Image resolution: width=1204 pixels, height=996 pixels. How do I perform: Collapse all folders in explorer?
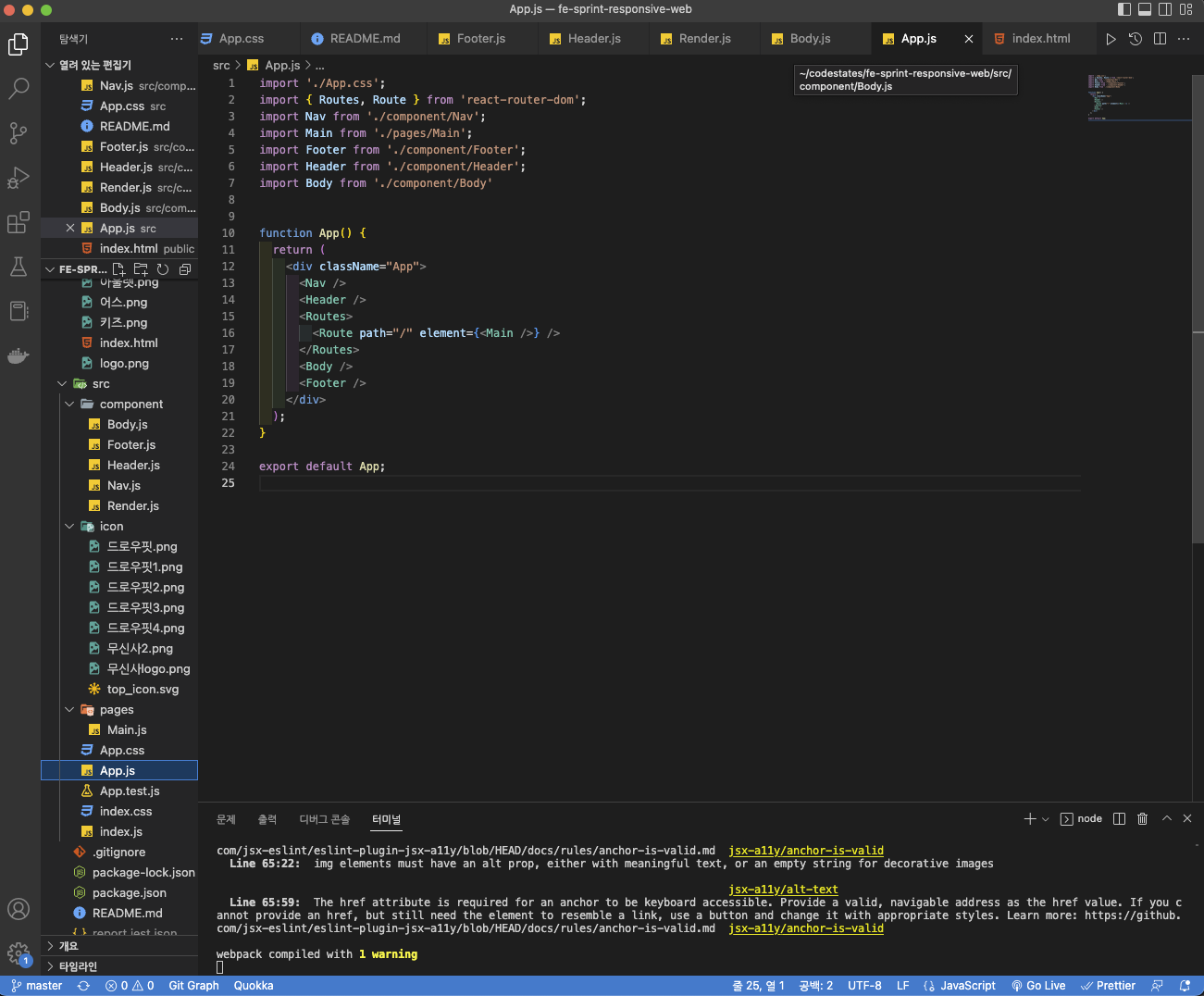pyautogui.click(x=185, y=269)
